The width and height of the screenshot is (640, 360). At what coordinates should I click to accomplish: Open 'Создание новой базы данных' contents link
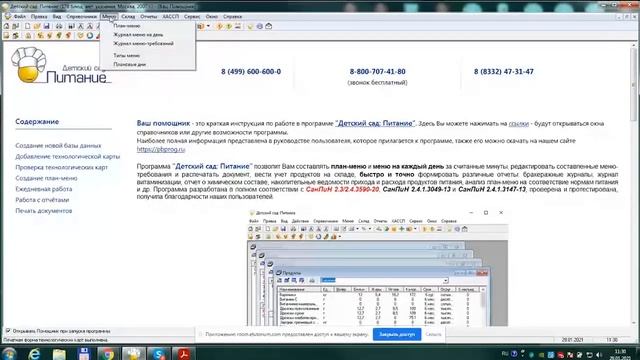pyautogui.click(x=58, y=146)
